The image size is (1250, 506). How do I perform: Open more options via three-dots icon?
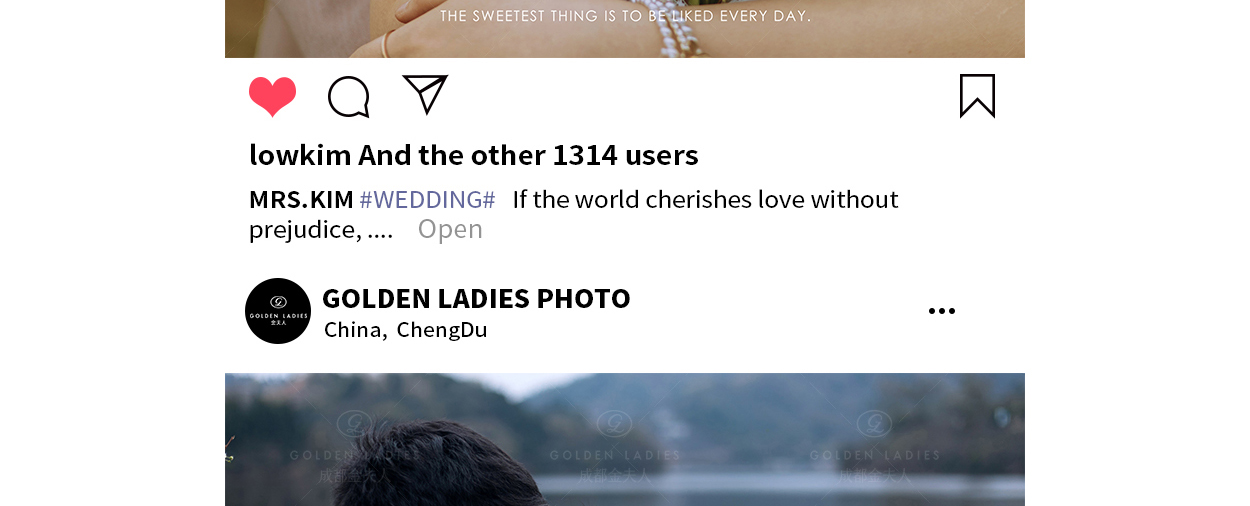942,311
